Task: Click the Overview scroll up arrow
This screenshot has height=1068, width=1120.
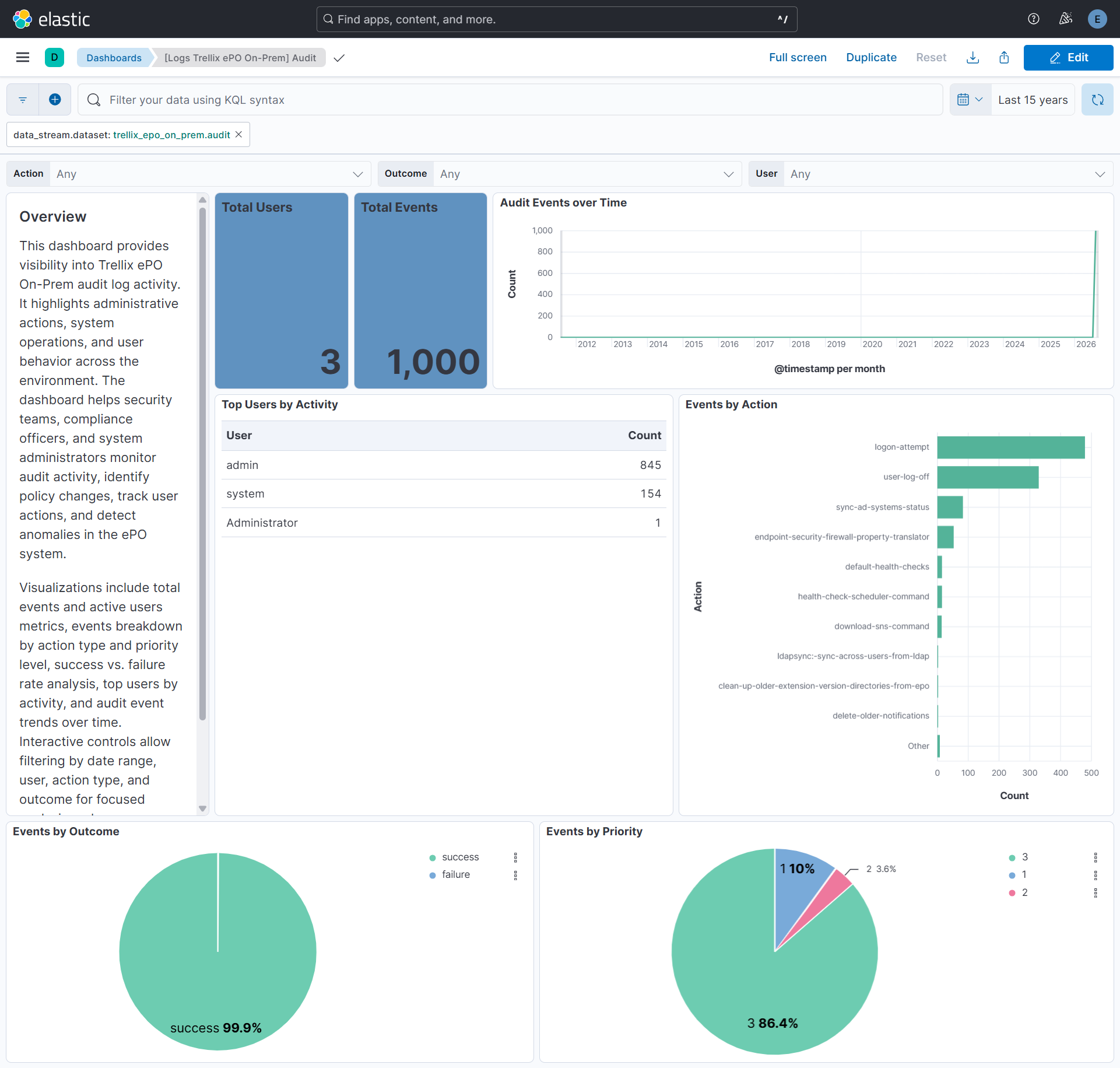Action: pyautogui.click(x=202, y=200)
